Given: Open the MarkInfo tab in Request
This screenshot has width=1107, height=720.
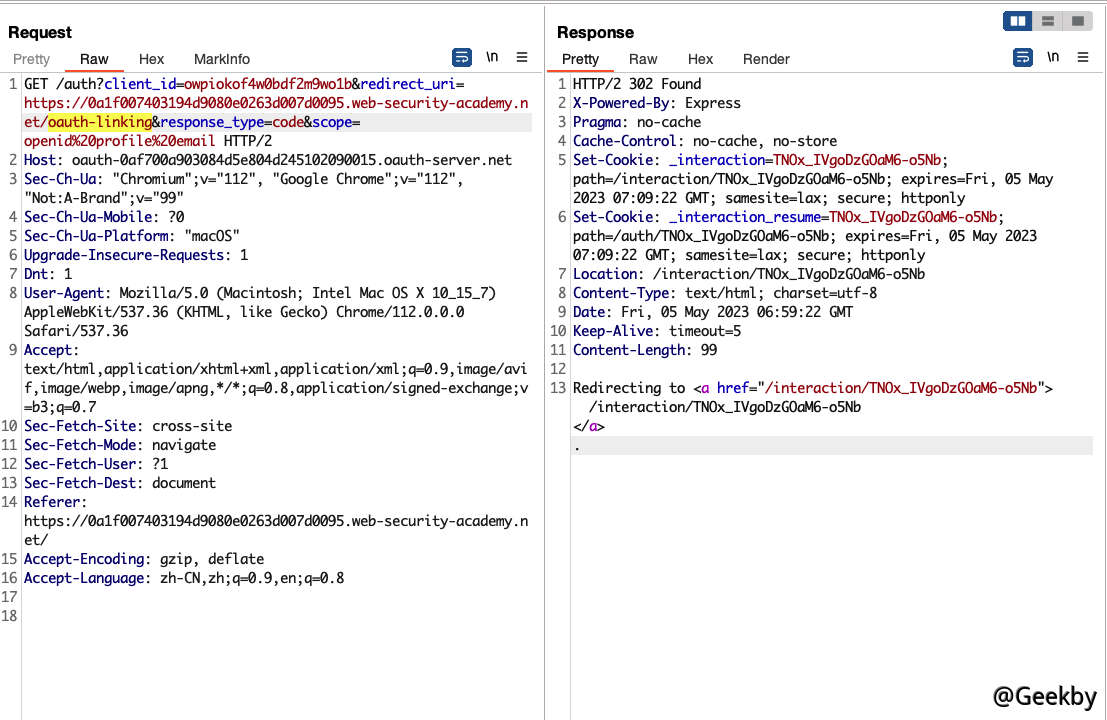Looking at the screenshot, I should pos(222,59).
